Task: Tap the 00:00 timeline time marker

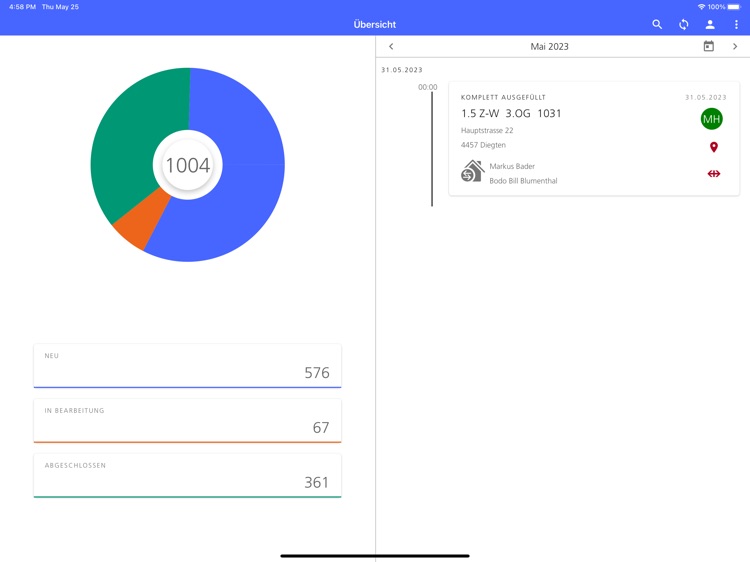Action: [428, 87]
